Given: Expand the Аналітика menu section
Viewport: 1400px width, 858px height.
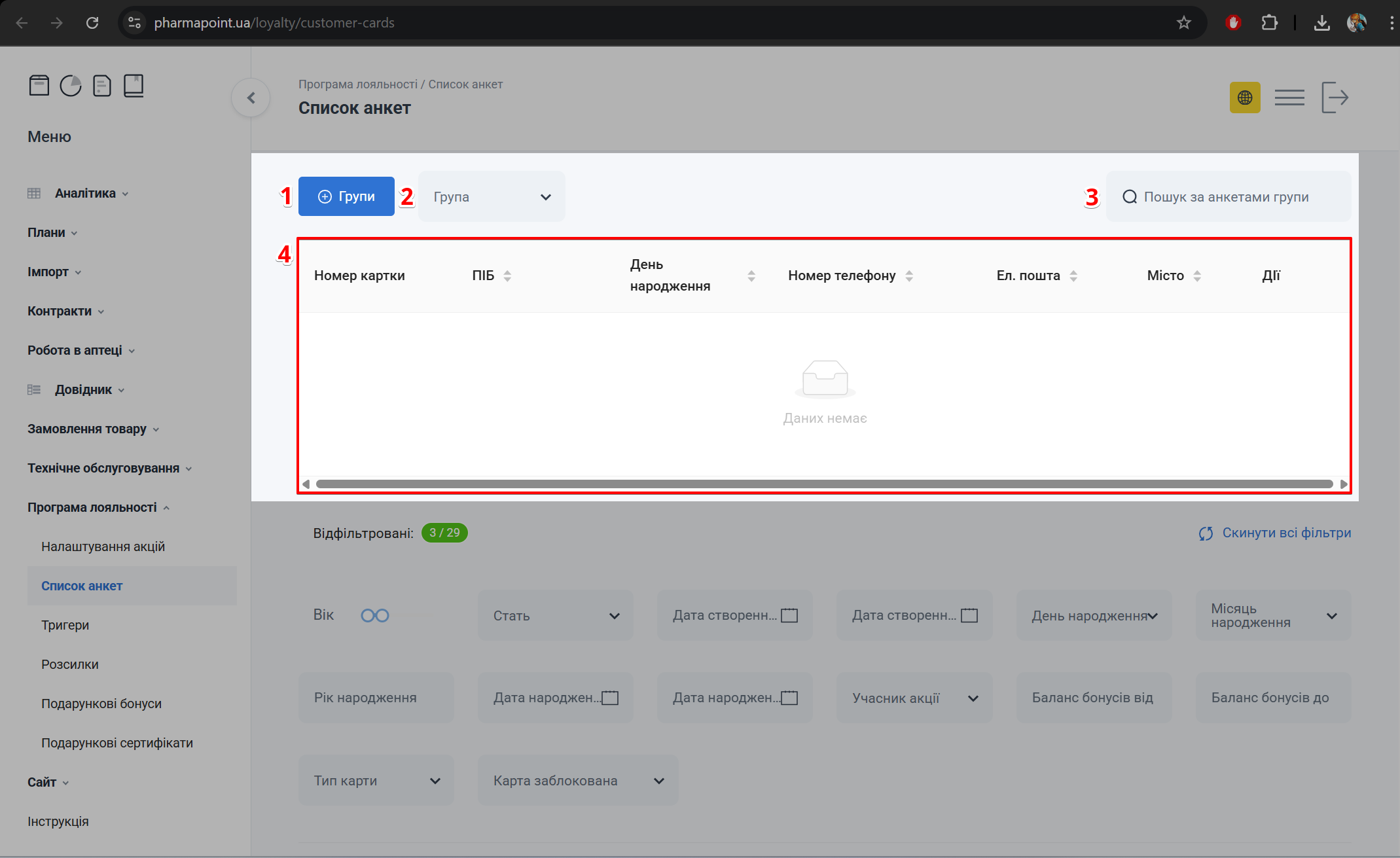Looking at the screenshot, I should [x=85, y=193].
